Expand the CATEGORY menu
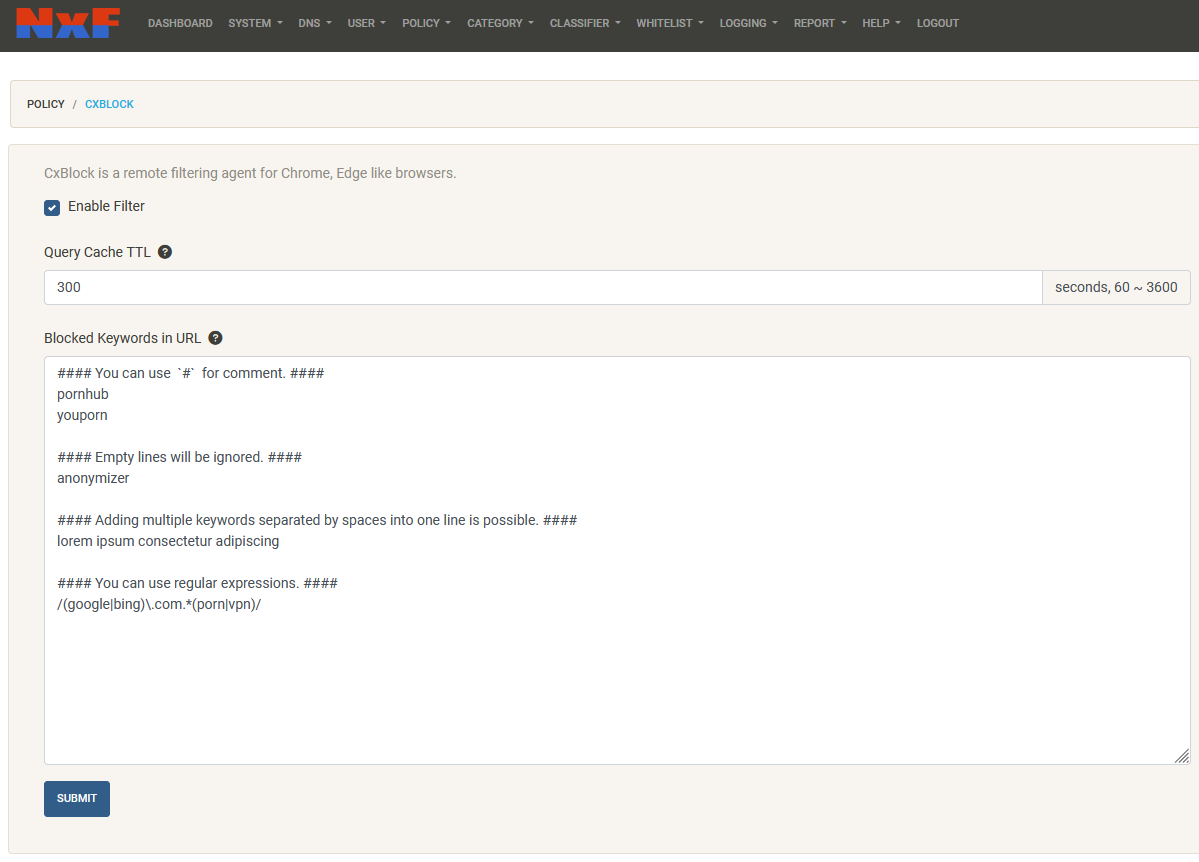Screen dimensions: 1199x862 tap(500, 23)
